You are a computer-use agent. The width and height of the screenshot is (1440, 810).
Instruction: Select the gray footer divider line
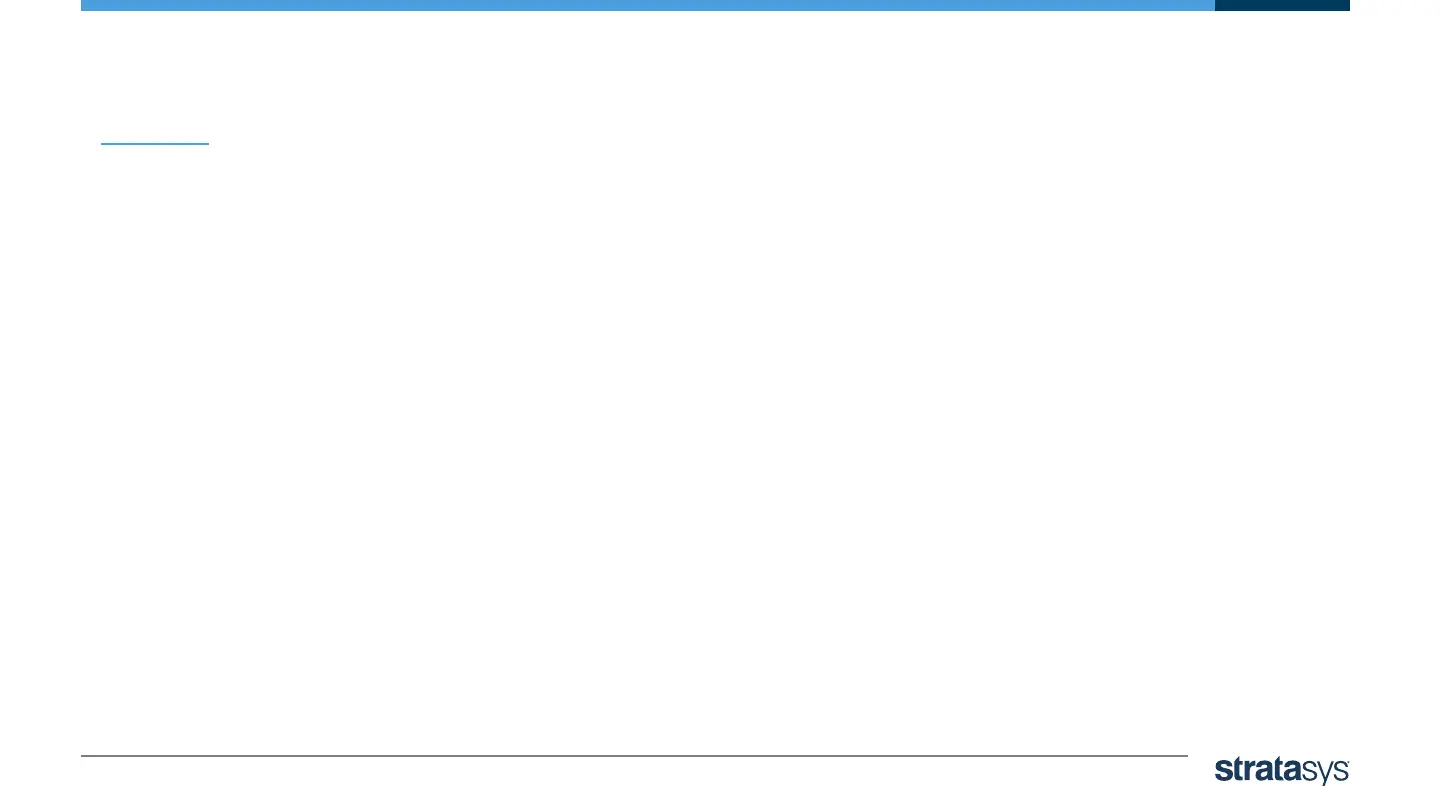click(x=634, y=756)
